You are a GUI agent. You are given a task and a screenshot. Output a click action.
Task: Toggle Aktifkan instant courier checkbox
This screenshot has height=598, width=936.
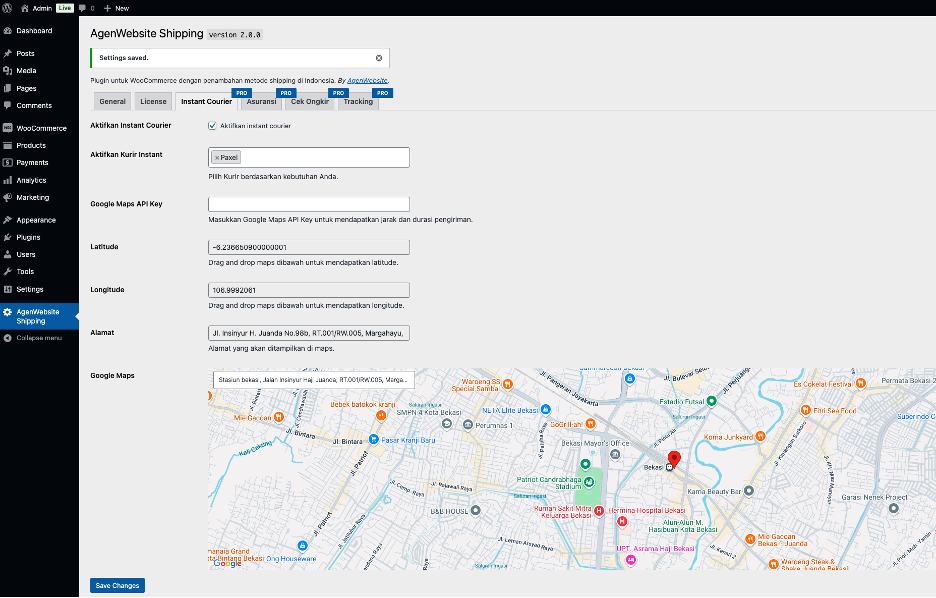212,125
